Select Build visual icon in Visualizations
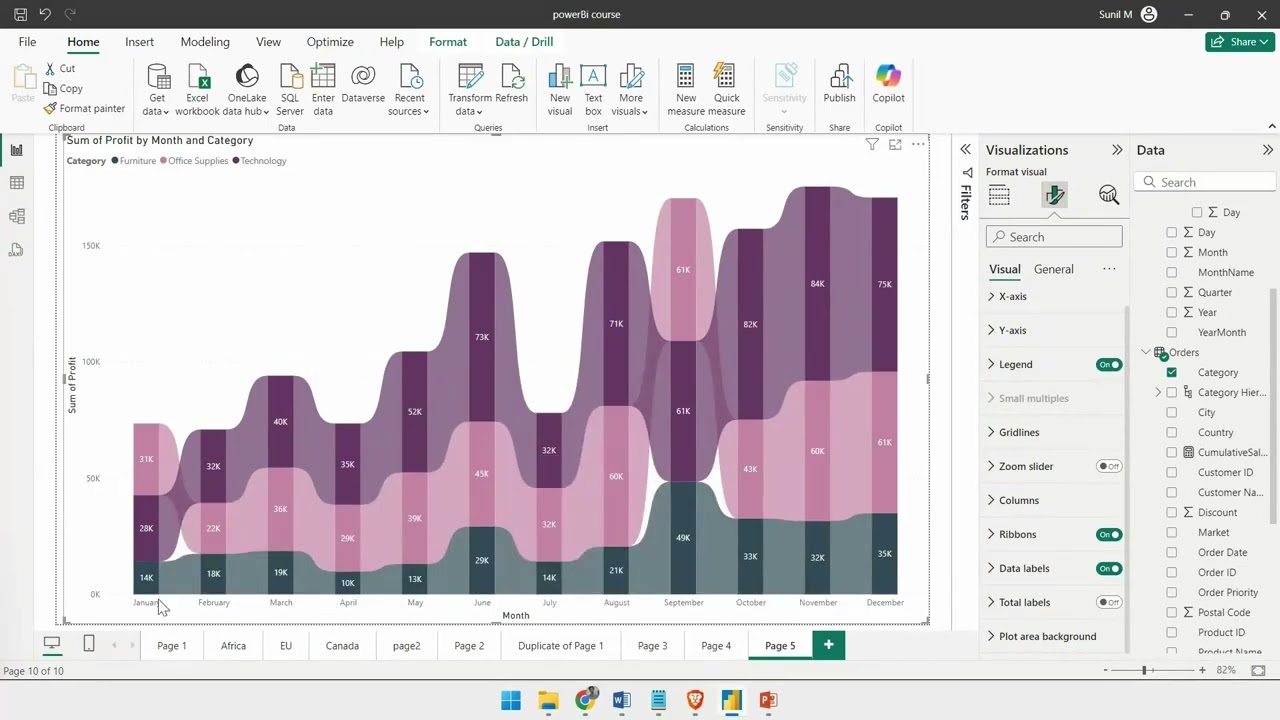This screenshot has width=1280, height=720. click(999, 195)
